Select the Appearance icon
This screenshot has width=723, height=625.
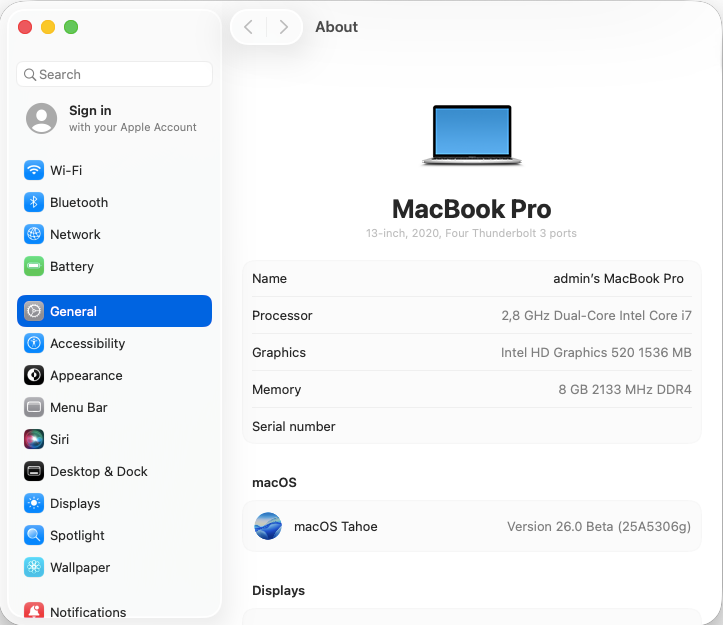point(34,375)
